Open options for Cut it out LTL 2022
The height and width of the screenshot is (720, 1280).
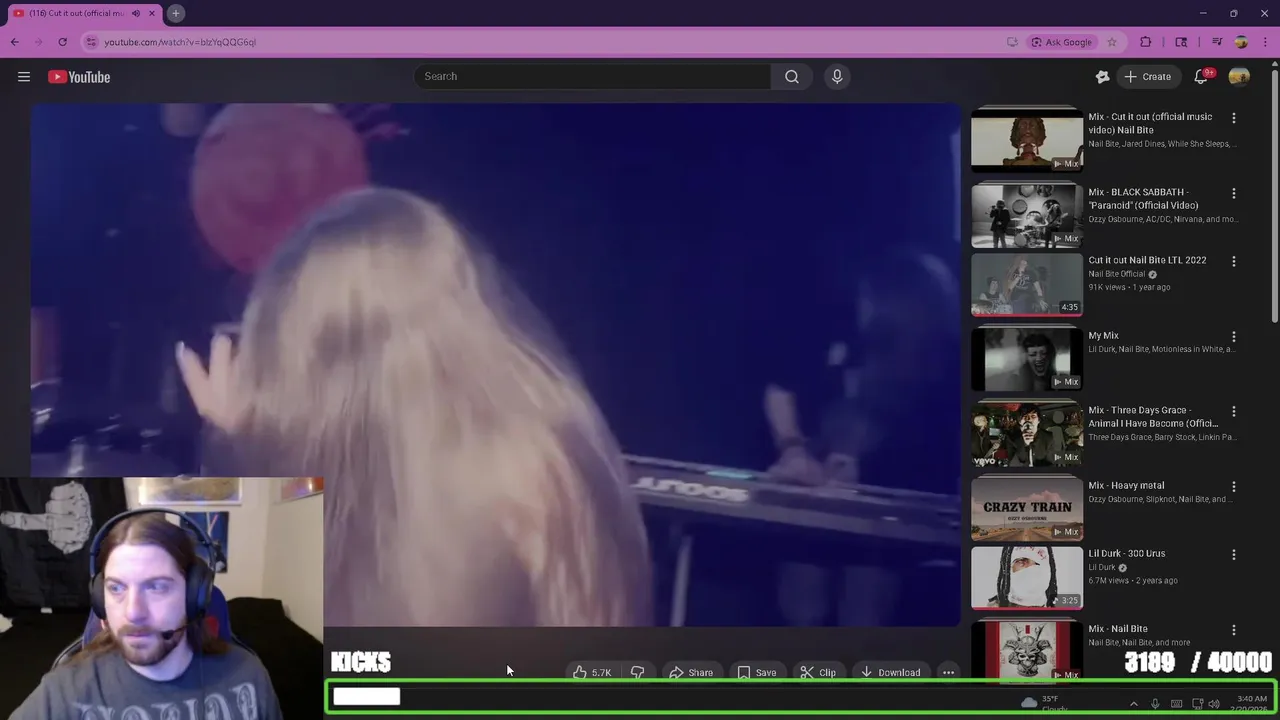pos(1234,261)
